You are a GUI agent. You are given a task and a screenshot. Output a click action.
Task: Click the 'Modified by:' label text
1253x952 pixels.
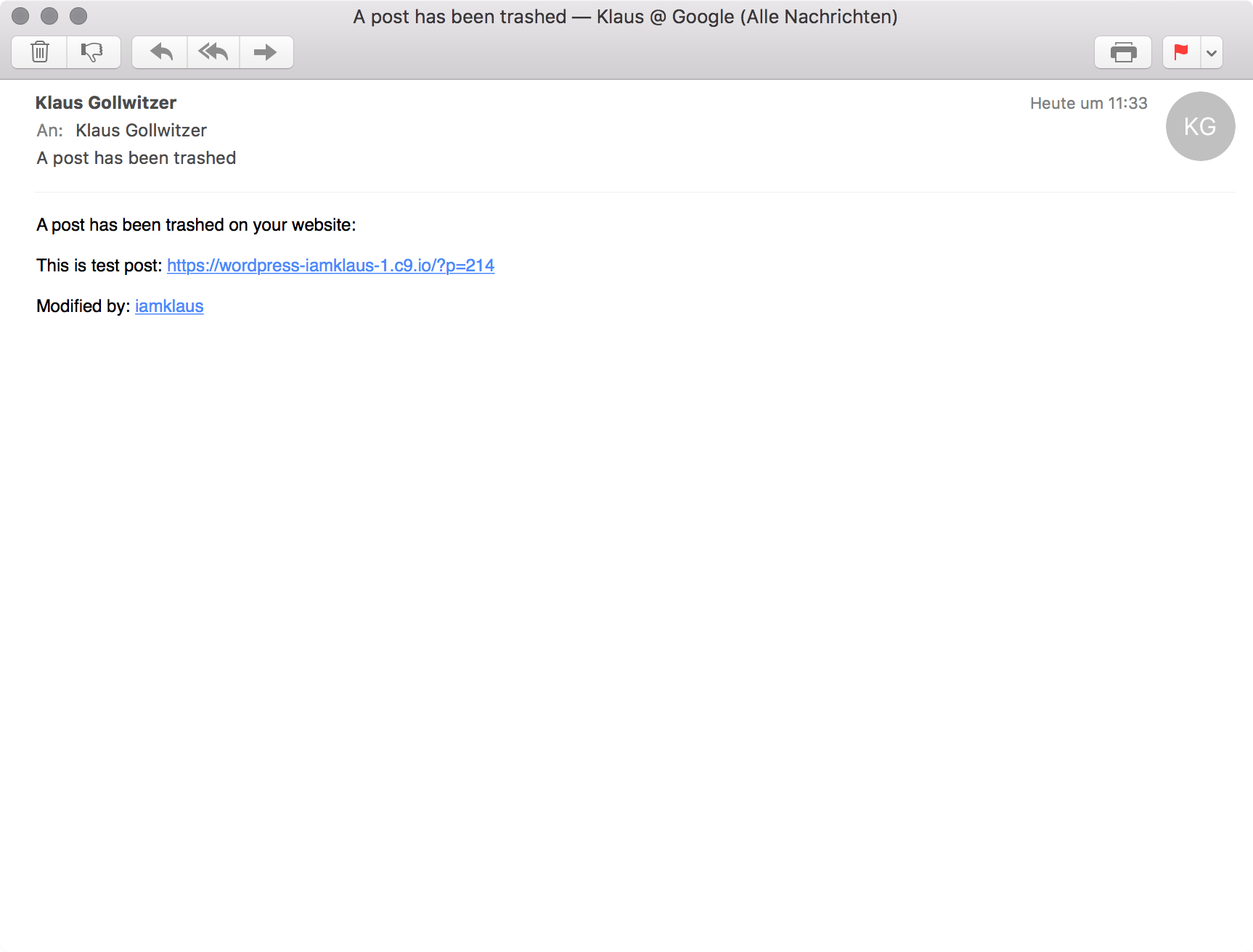click(x=83, y=306)
